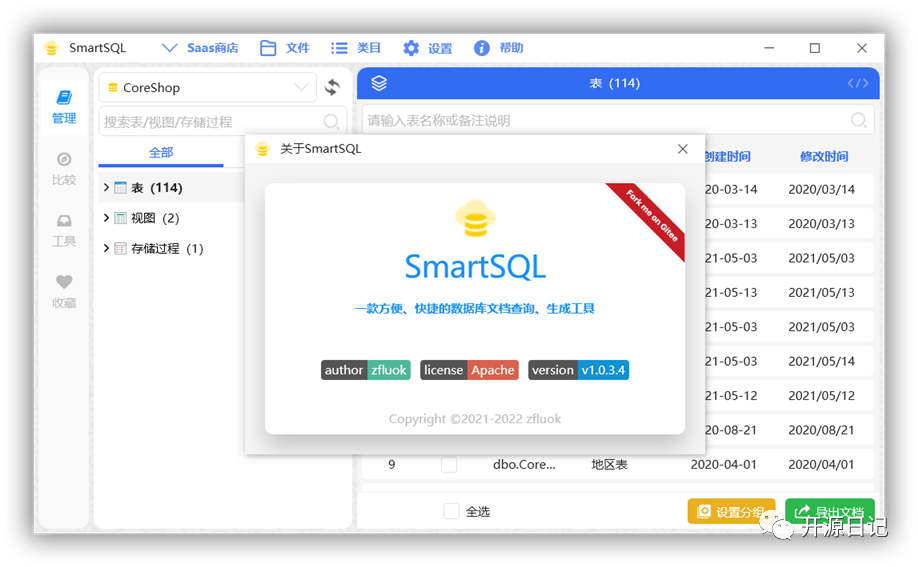Click the SmartSQL title in about dialog
918x567 pixels.
pos(475,267)
